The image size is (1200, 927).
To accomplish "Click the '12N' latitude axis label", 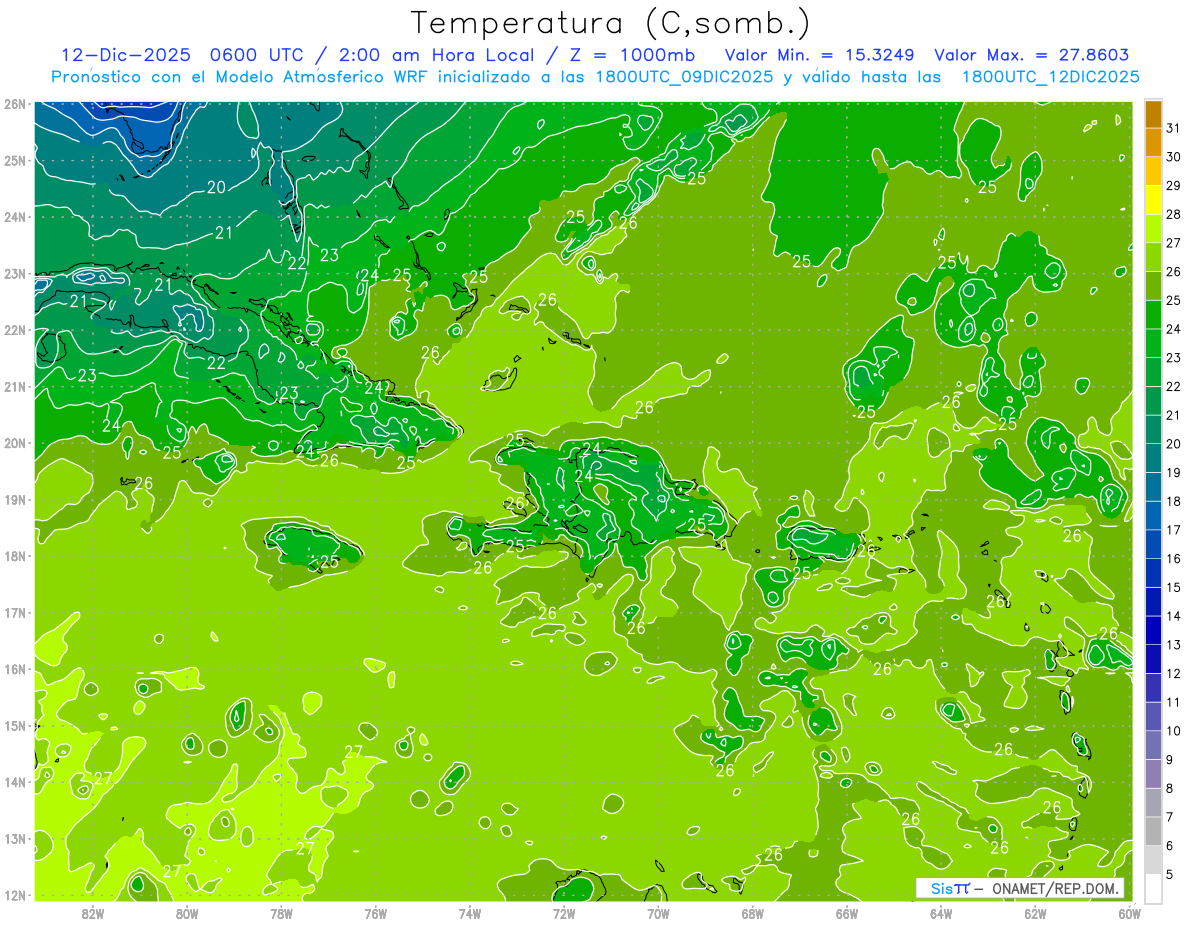I will point(15,895).
